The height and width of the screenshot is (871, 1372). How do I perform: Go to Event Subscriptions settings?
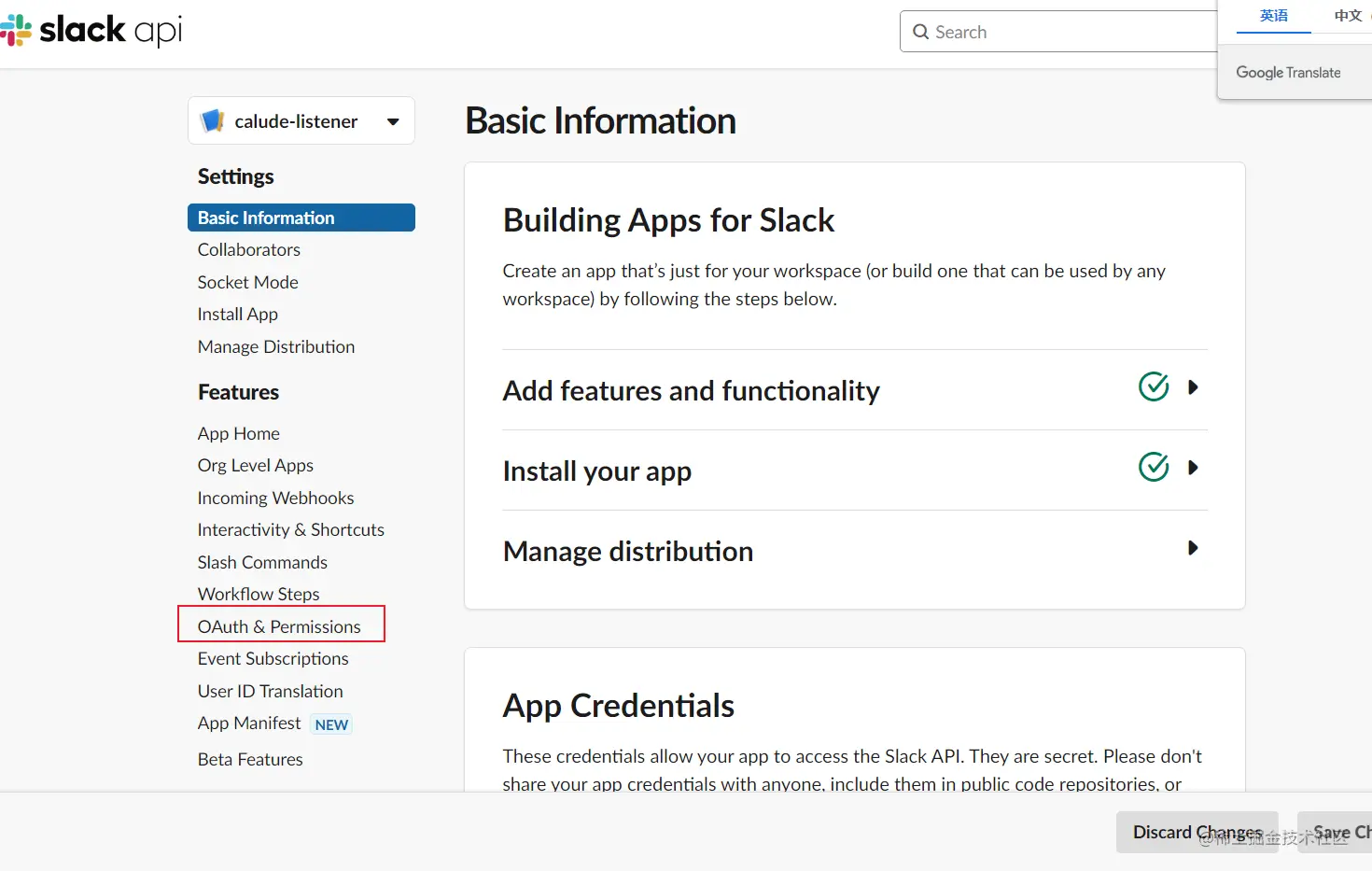click(x=273, y=658)
